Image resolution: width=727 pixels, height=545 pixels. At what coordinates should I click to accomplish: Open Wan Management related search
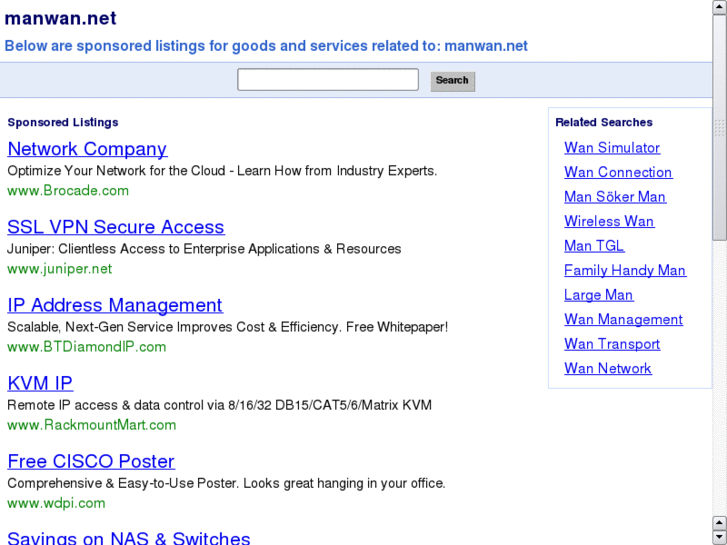[x=623, y=319]
